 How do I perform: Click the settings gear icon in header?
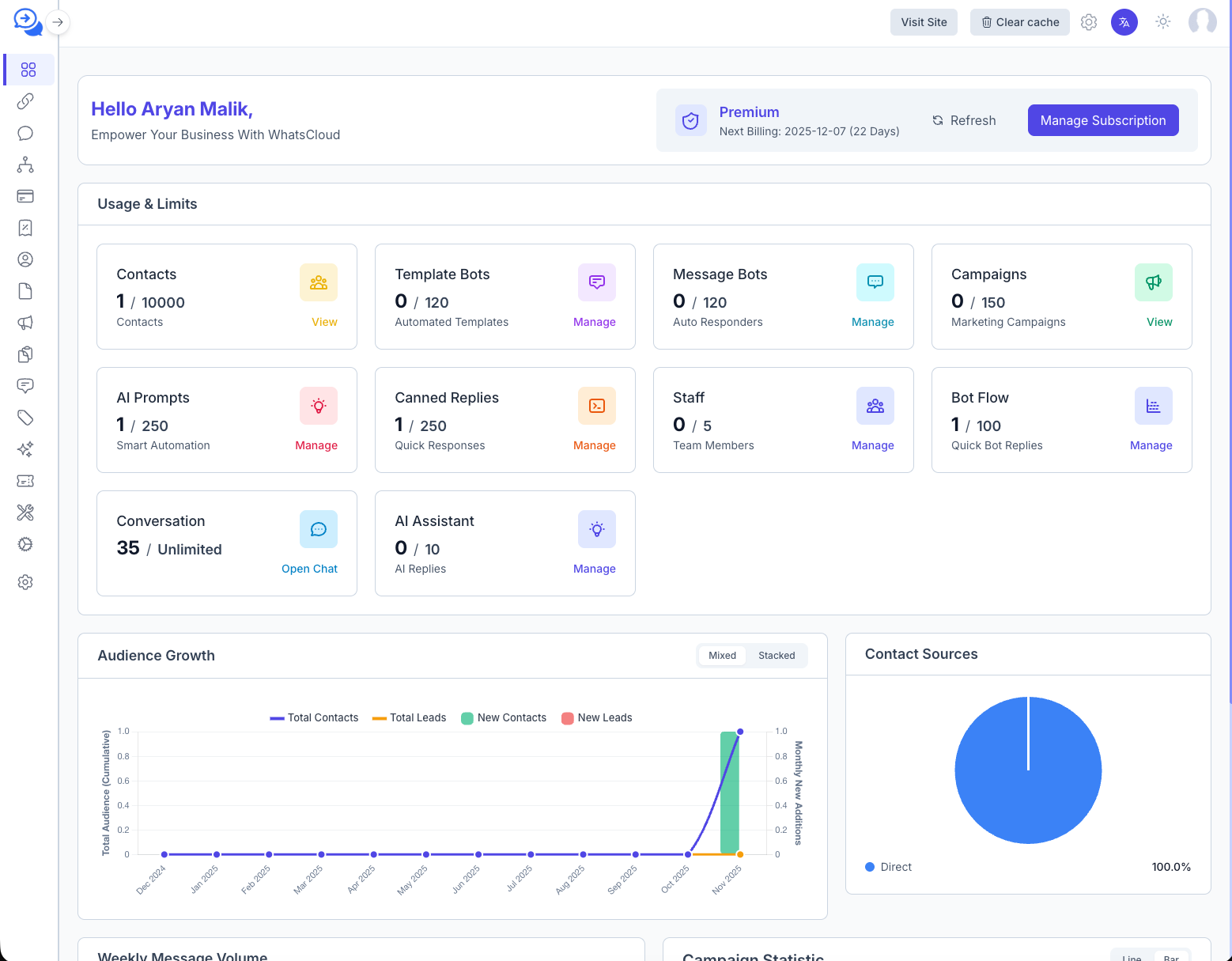(1089, 22)
